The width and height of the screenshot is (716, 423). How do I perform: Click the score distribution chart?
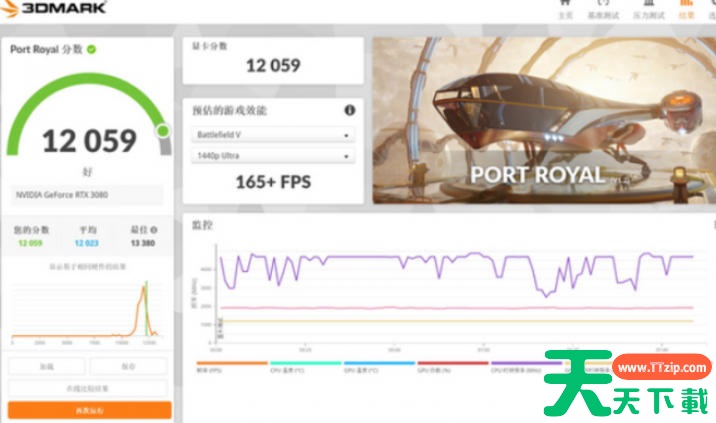pos(87,313)
